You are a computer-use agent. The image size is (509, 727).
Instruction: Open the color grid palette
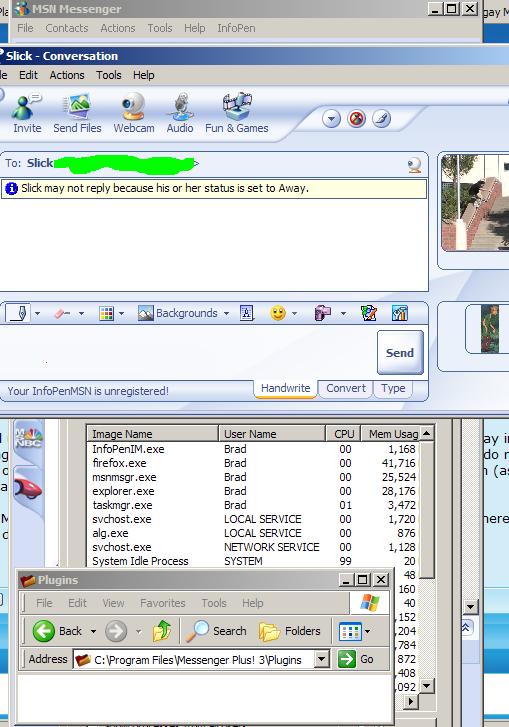[106, 313]
